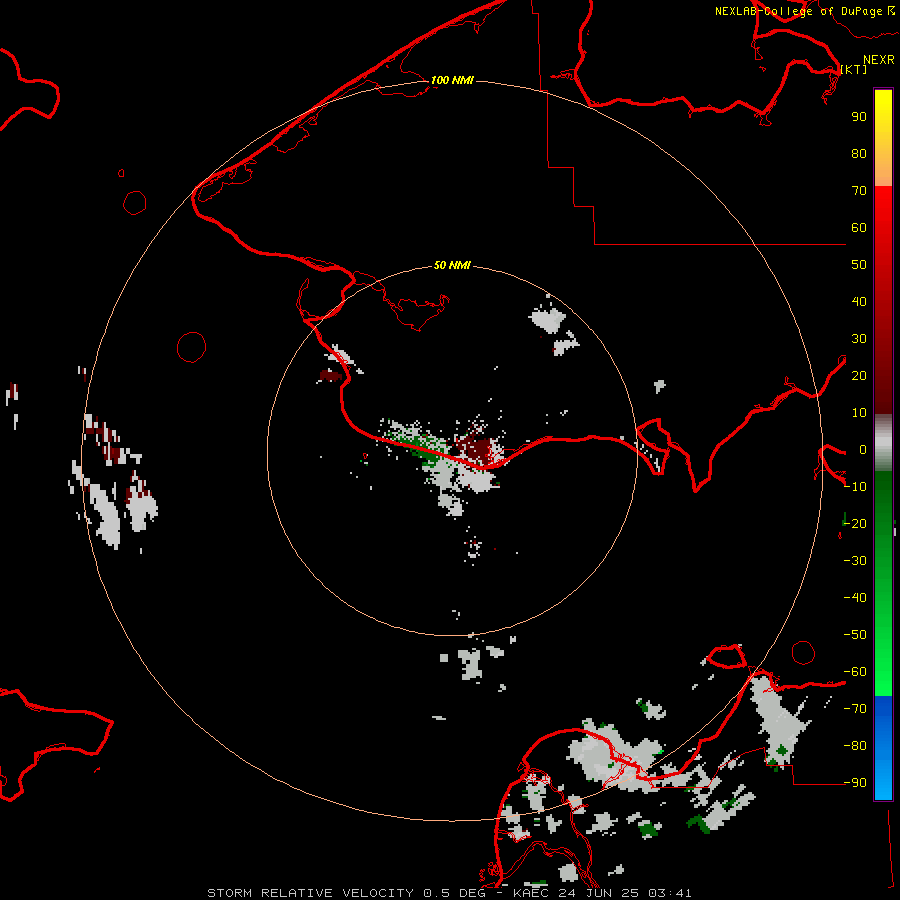The height and width of the screenshot is (900, 900).
Task: Click the 0 value on velocity scale
Action: (862, 450)
